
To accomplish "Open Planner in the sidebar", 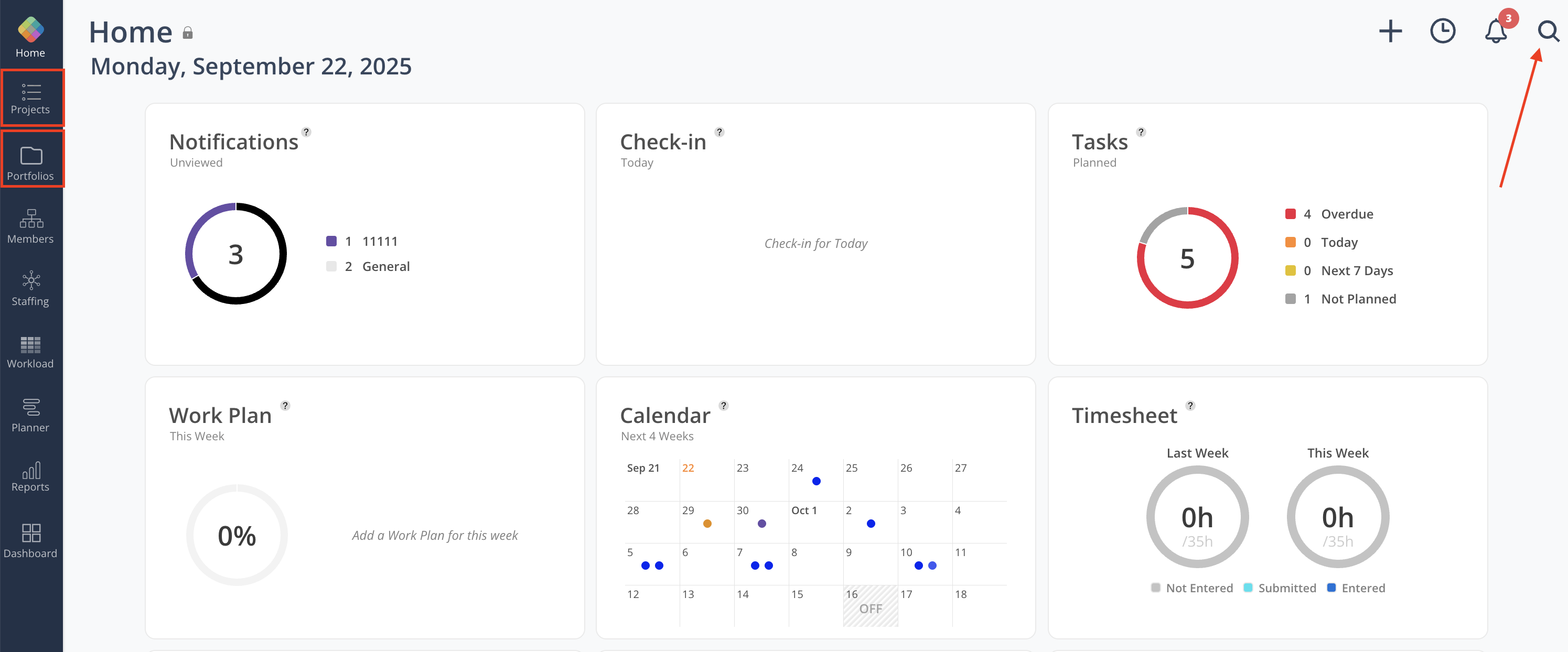I will pos(30,416).
